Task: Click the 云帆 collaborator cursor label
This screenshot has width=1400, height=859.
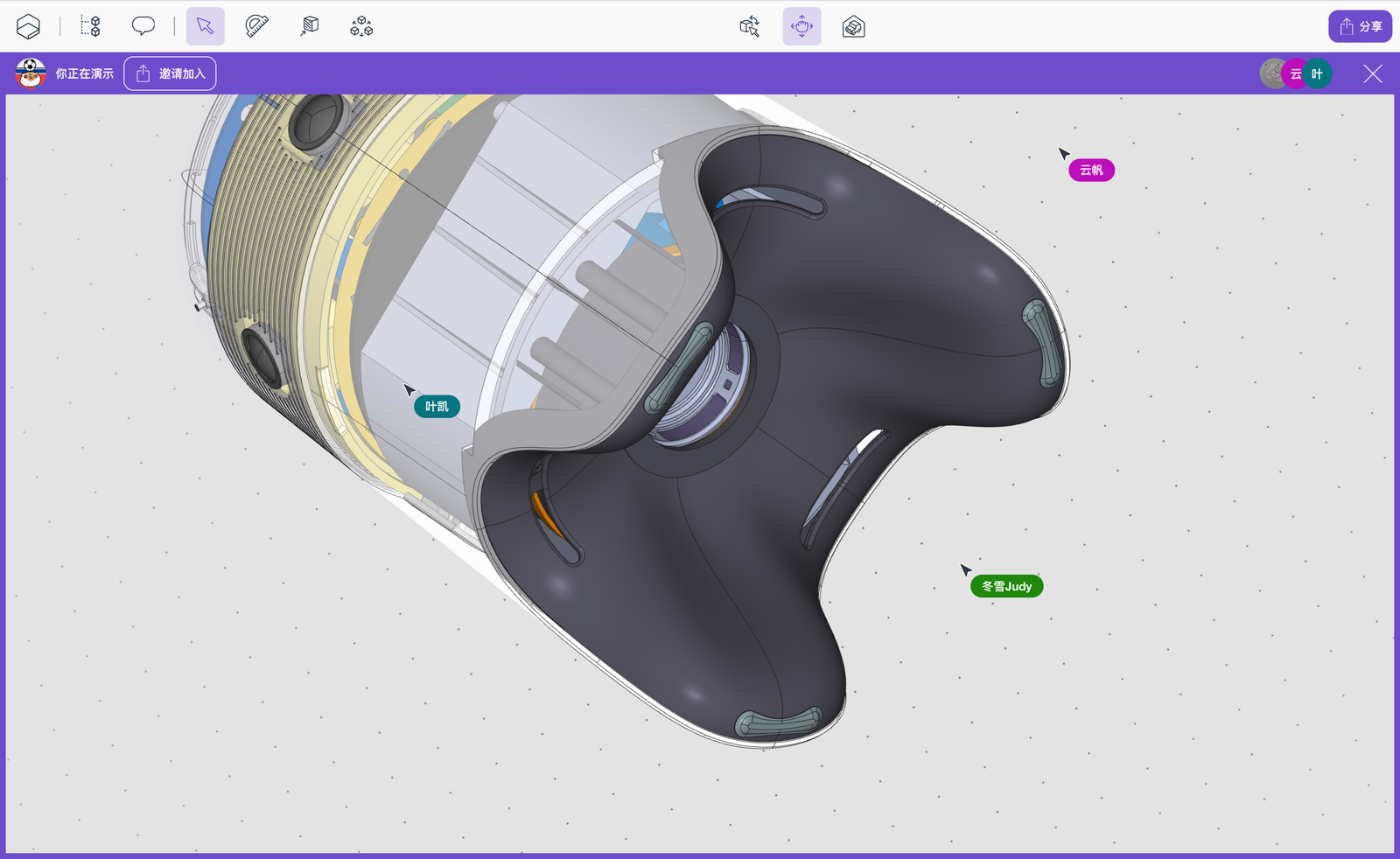Action: point(1091,171)
